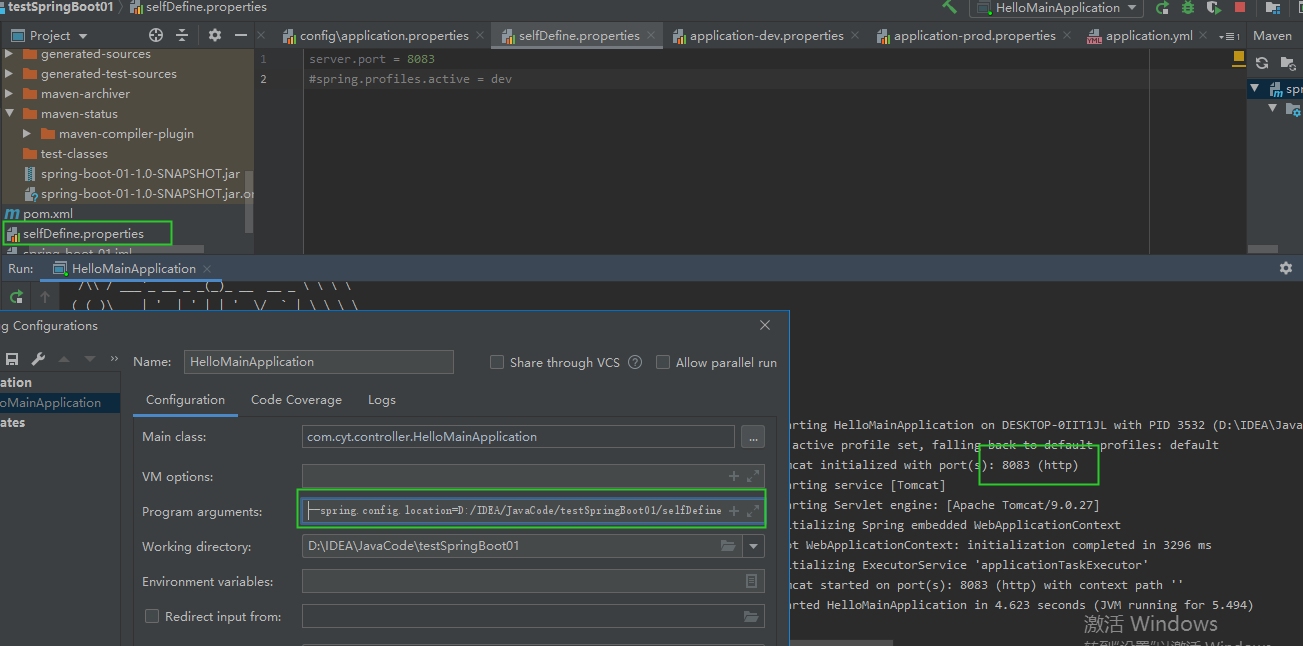Collapse maven-status folder

click(x=9, y=114)
